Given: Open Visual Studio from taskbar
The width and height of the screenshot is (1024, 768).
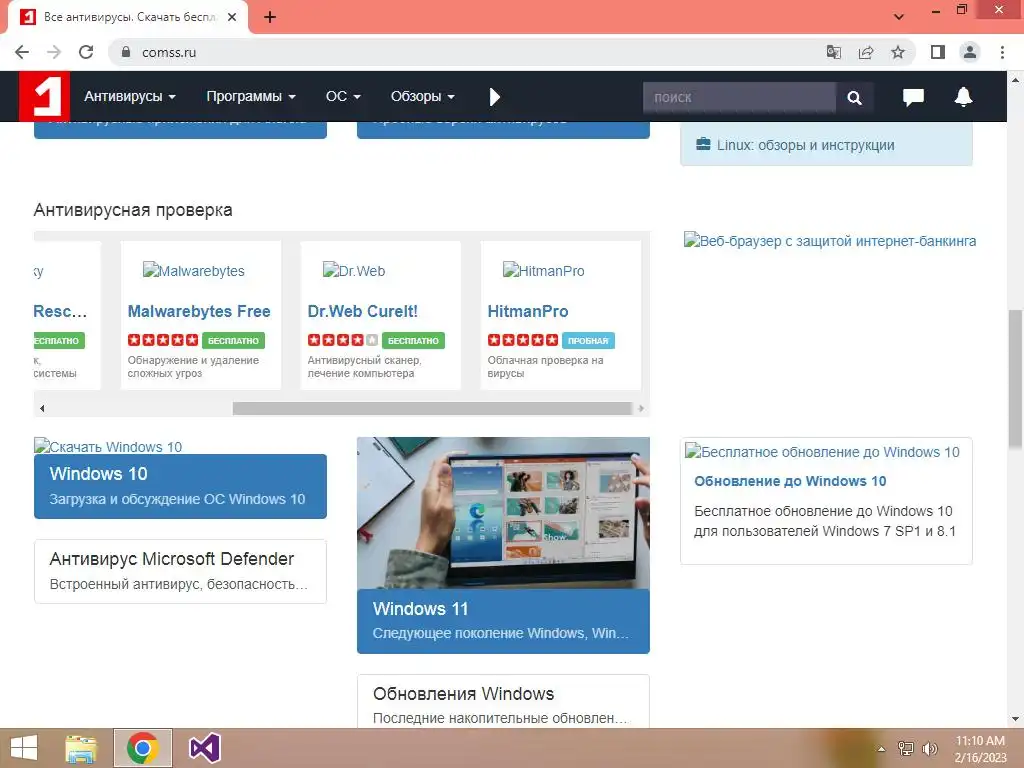Looking at the screenshot, I should point(204,748).
